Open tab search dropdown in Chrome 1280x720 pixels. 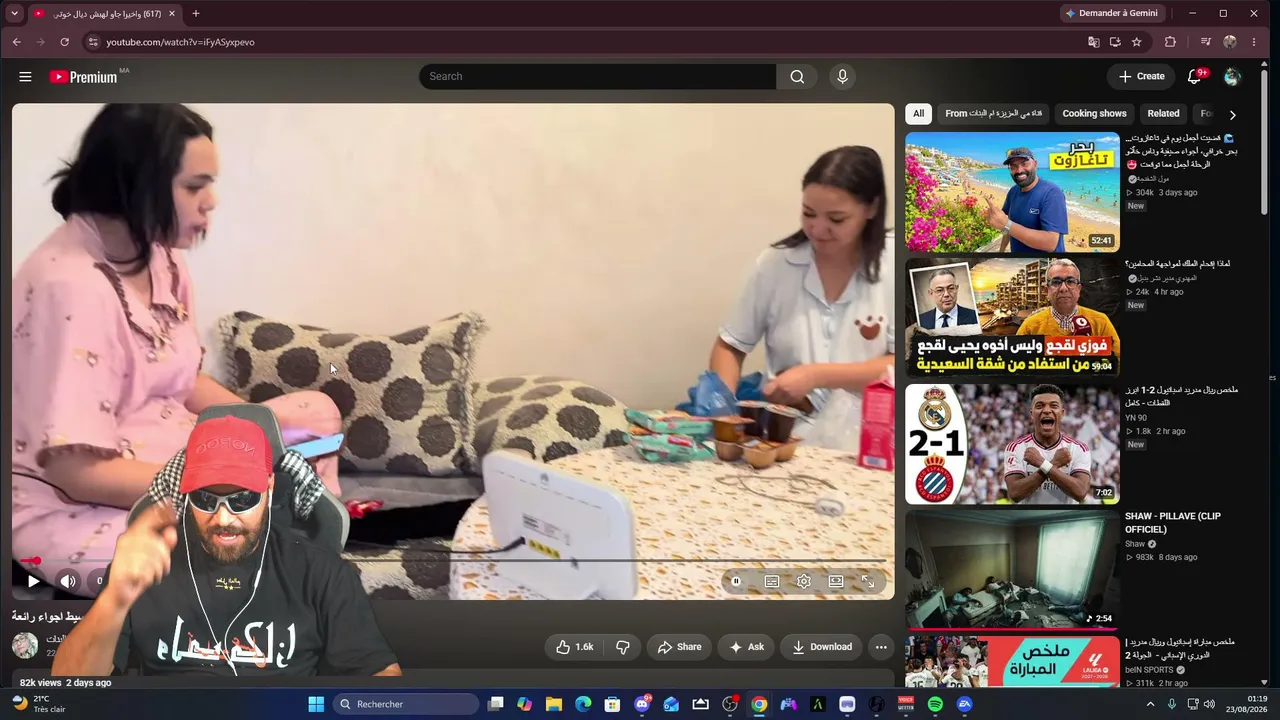coord(14,14)
